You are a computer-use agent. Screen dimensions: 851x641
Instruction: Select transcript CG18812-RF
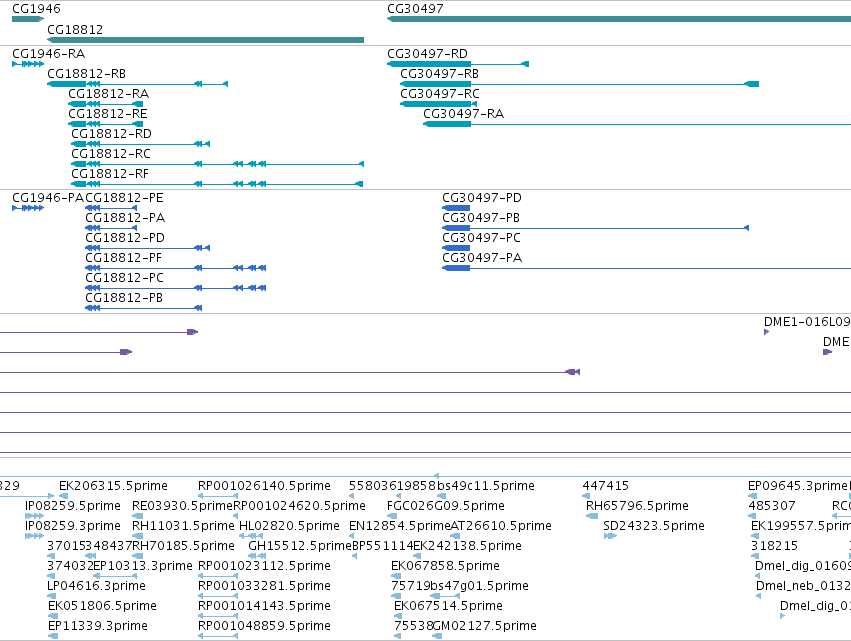point(110,174)
